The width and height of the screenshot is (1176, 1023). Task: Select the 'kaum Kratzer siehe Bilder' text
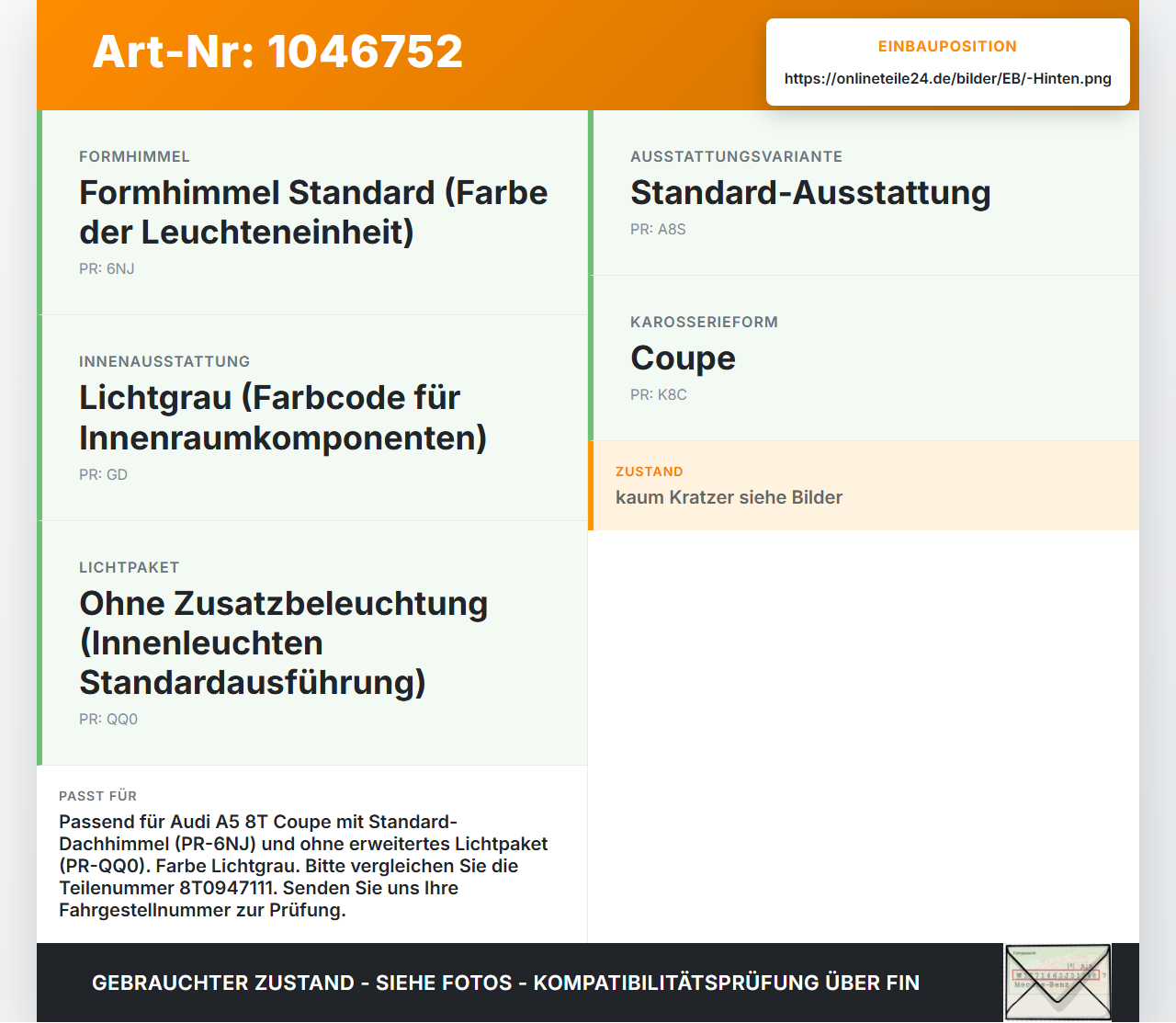click(x=729, y=497)
